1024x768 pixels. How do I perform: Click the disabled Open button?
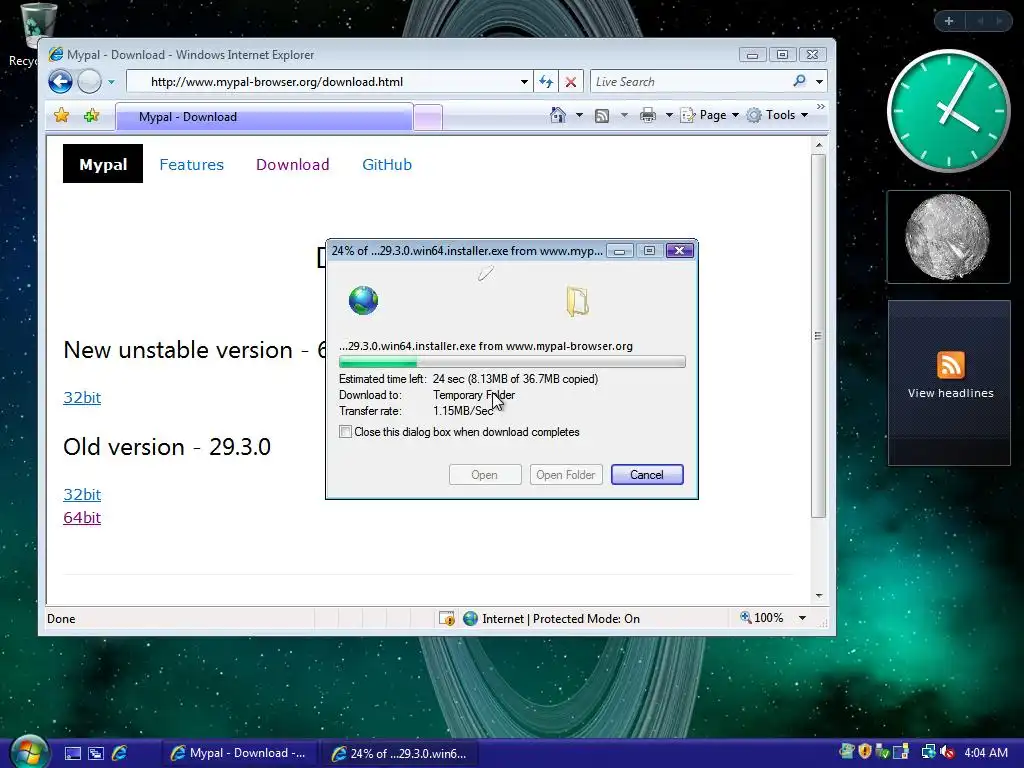point(485,475)
